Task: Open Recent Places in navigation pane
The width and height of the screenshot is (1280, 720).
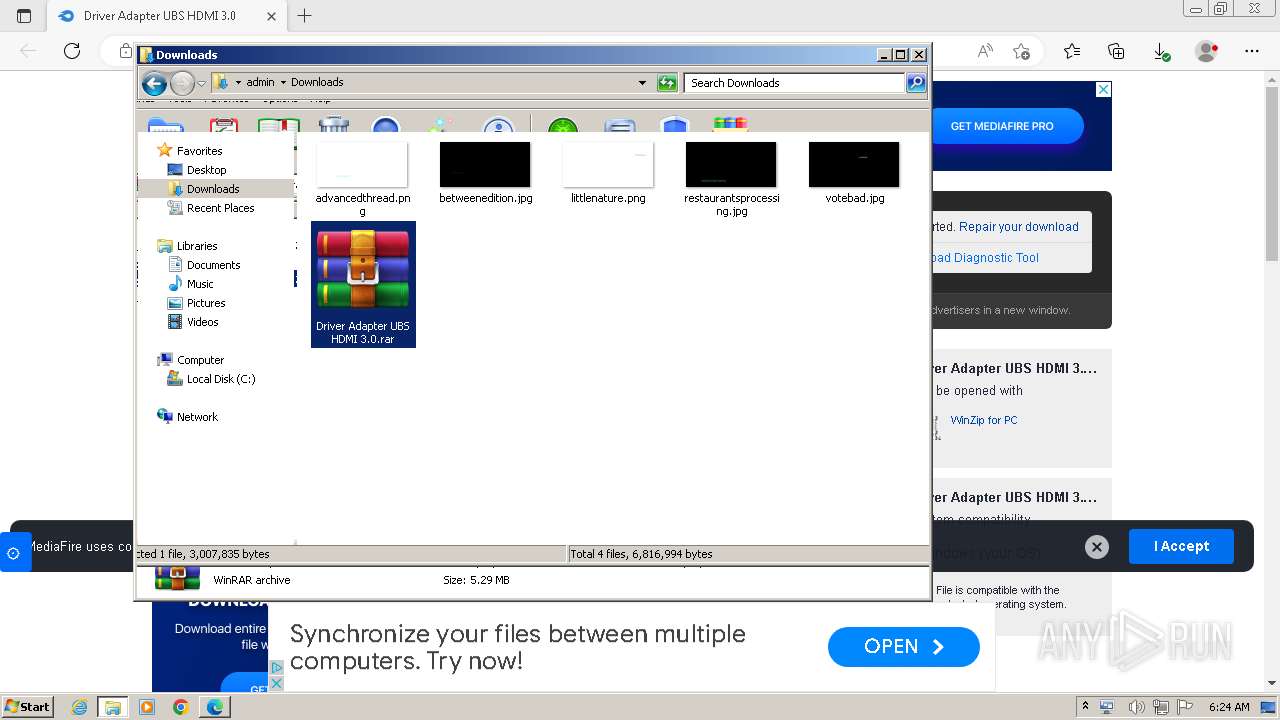Action: click(220, 208)
